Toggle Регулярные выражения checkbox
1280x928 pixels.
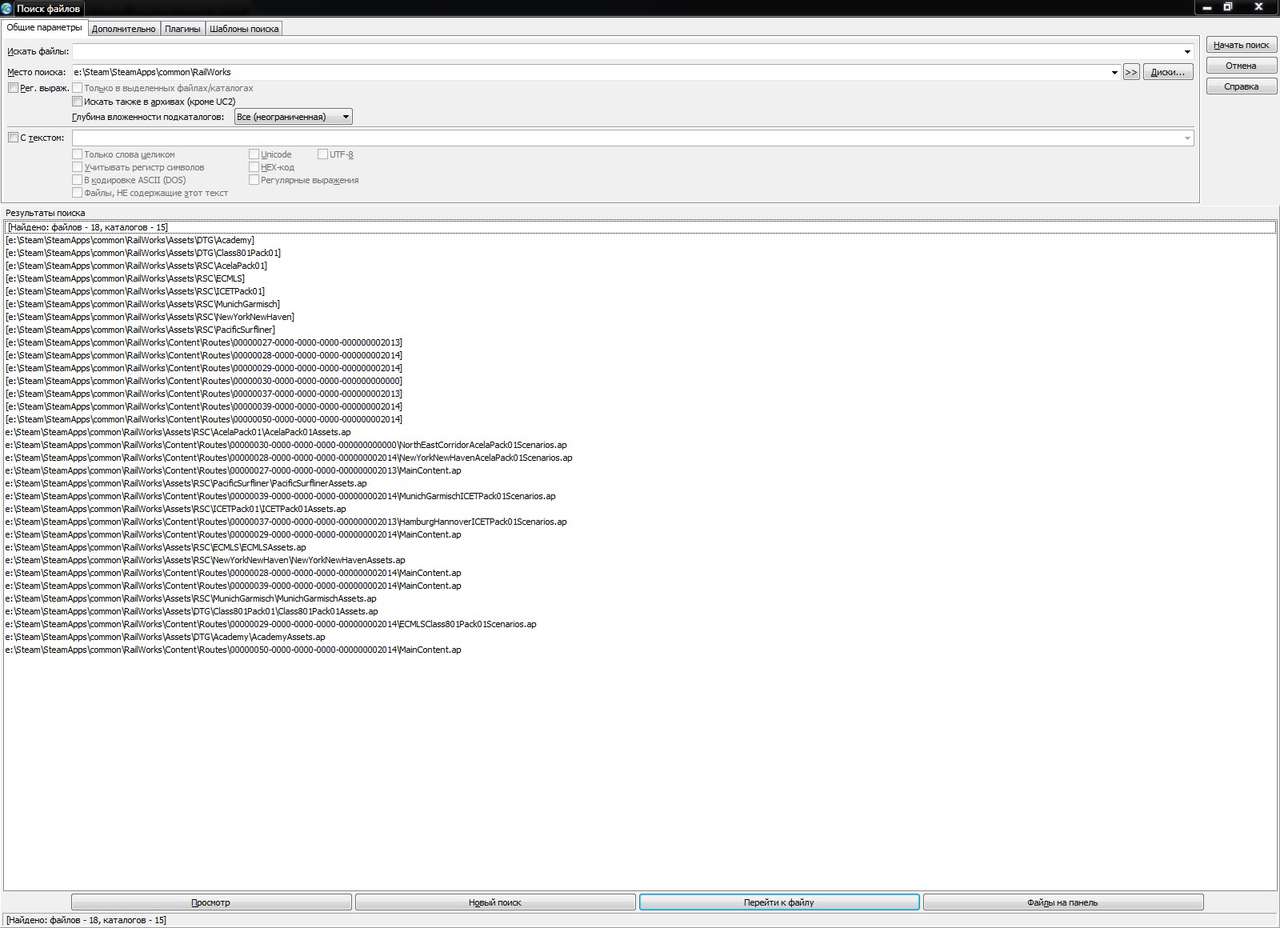tap(254, 180)
